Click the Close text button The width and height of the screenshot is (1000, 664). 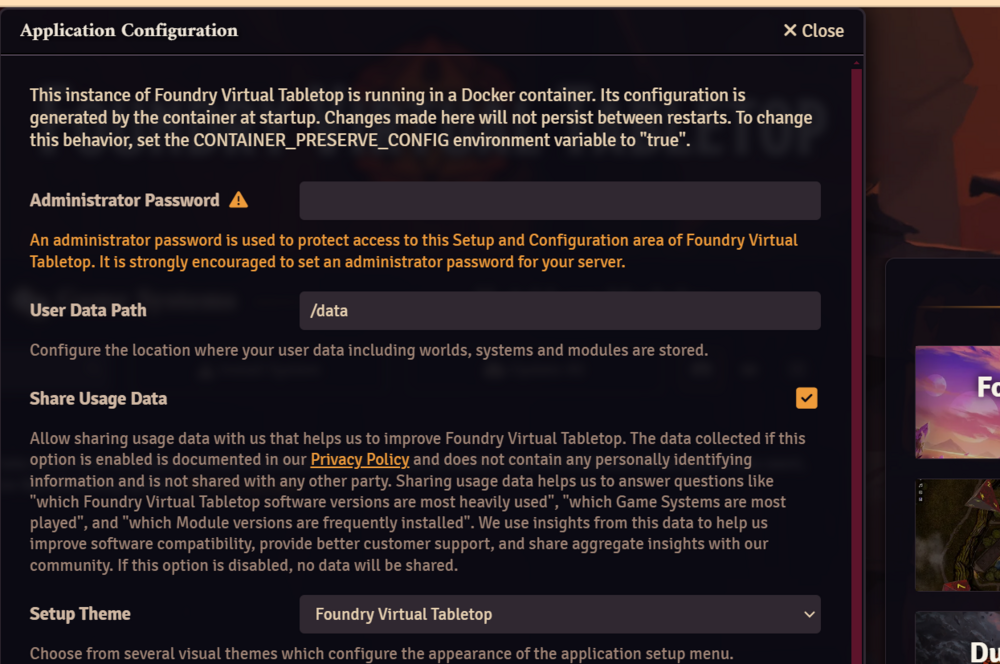(823, 31)
